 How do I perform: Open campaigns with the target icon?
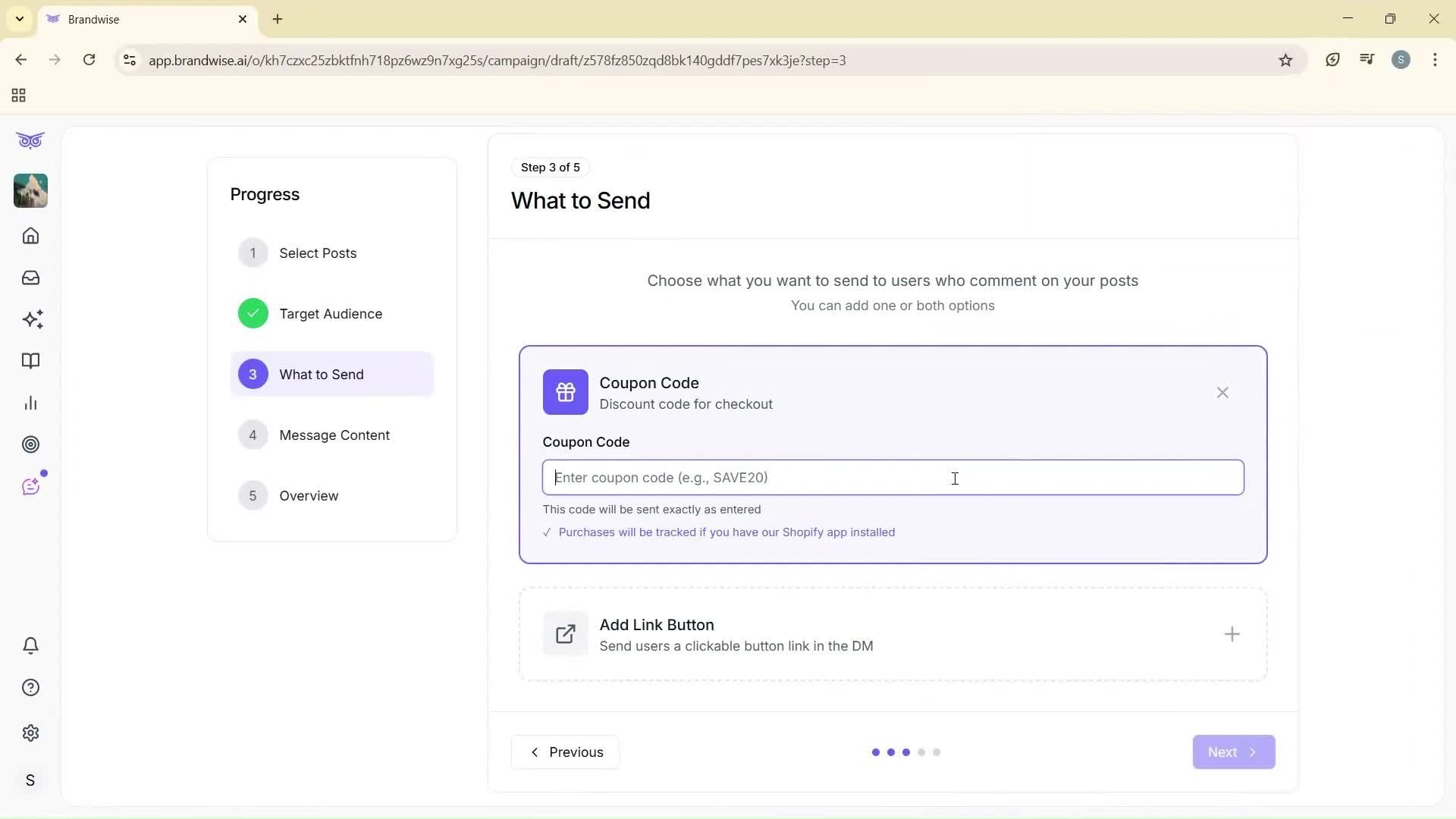30,444
